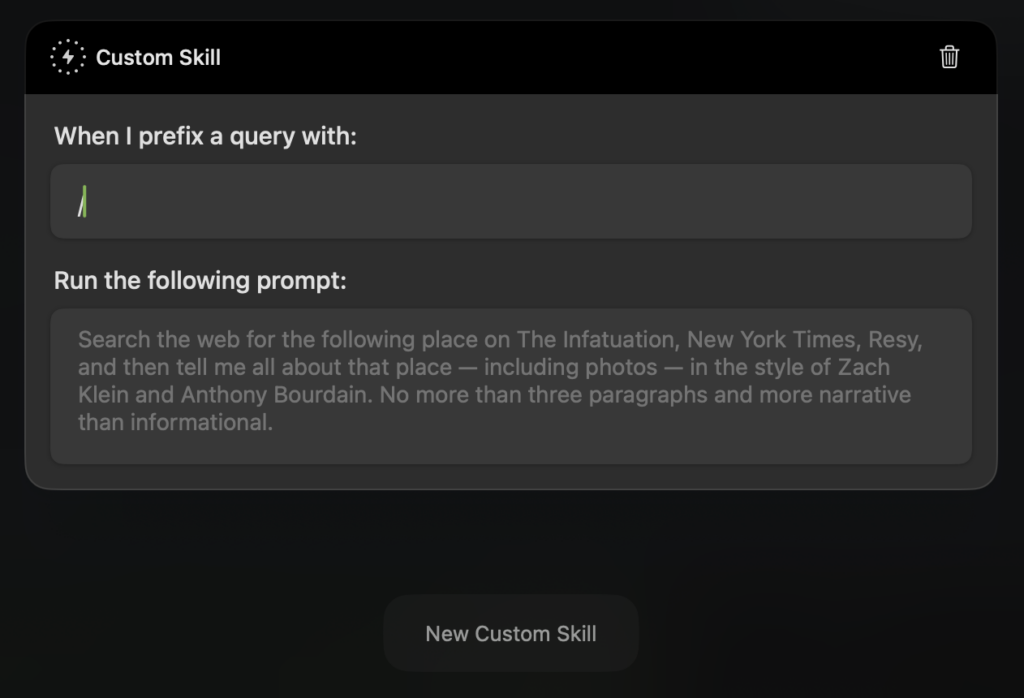This screenshot has height=698, width=1024.
Task: Place cursor after the slash in prefix field
Action: click(x=86, y=201)
